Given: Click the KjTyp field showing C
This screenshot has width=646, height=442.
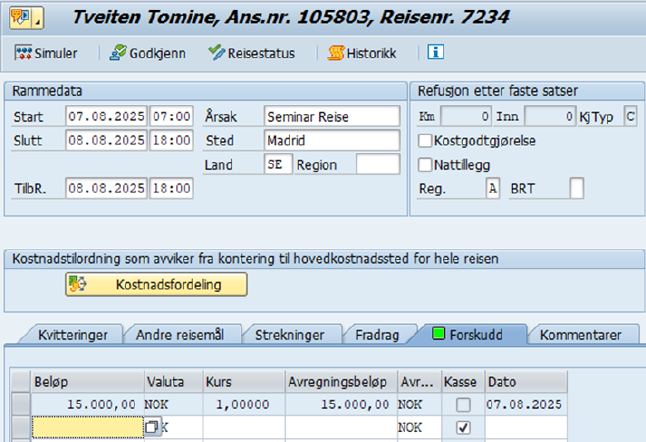Looking at the screenshot, I should [x=630, y=116].
